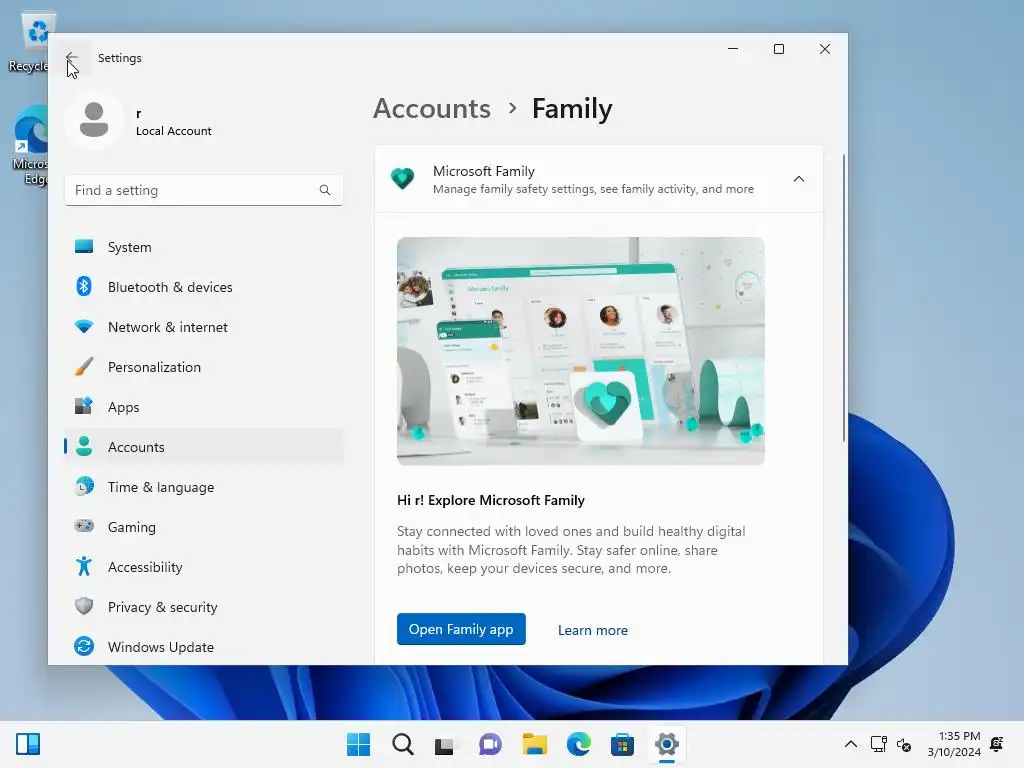1024x768 pixels.
Task: Open the notification bell icon
Action: coord(997,744)
